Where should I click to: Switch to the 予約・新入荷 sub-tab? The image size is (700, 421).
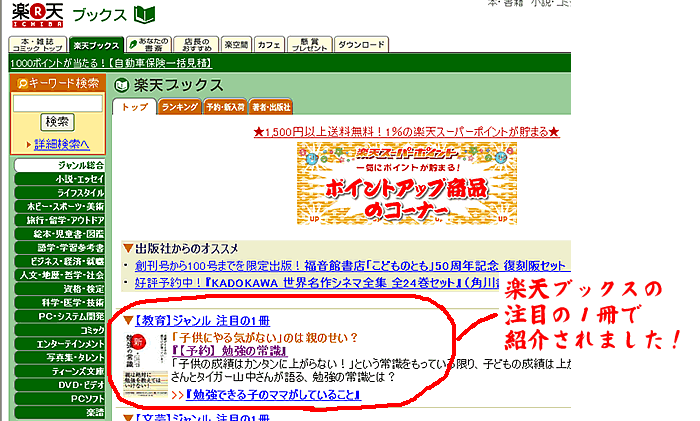225,107
